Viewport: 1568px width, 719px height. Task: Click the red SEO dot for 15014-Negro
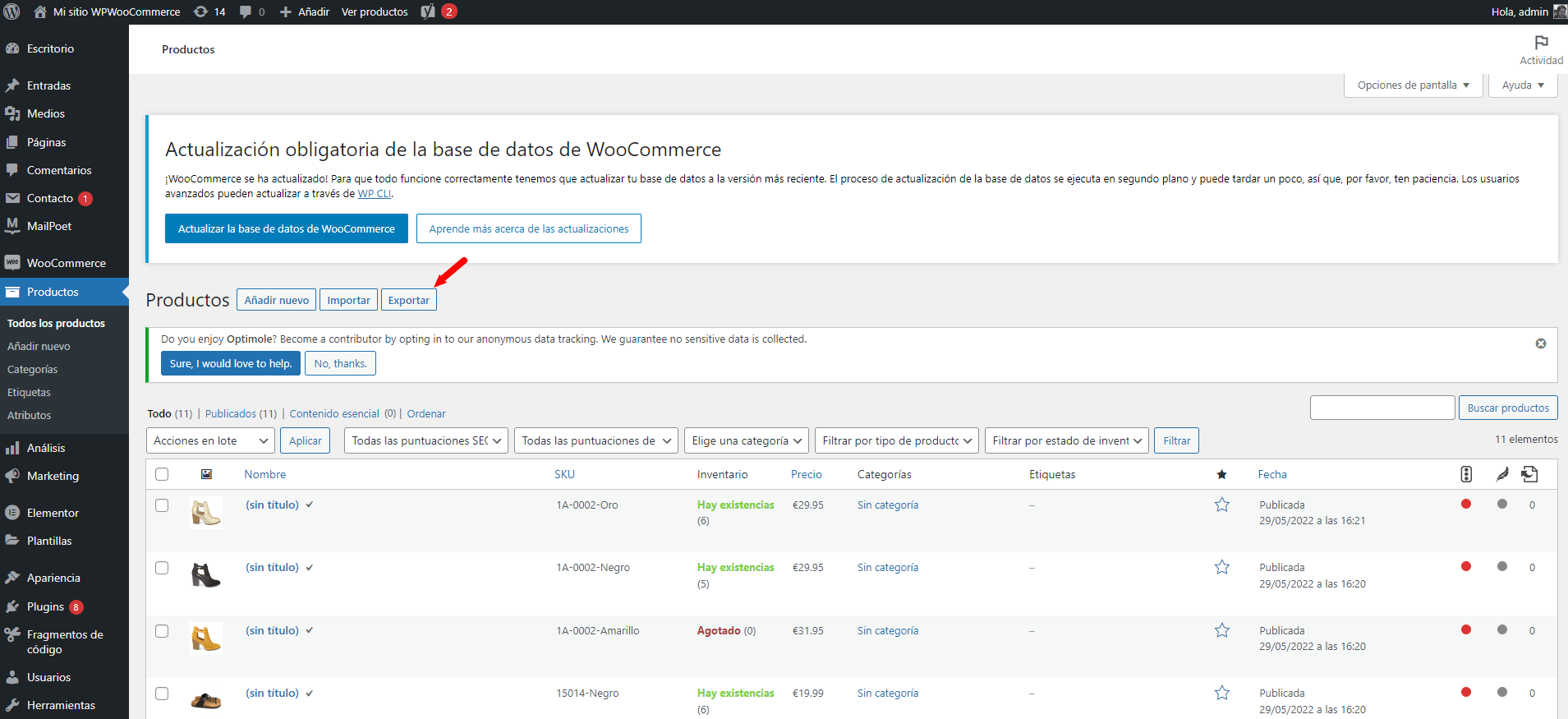tap(1466, 692)
